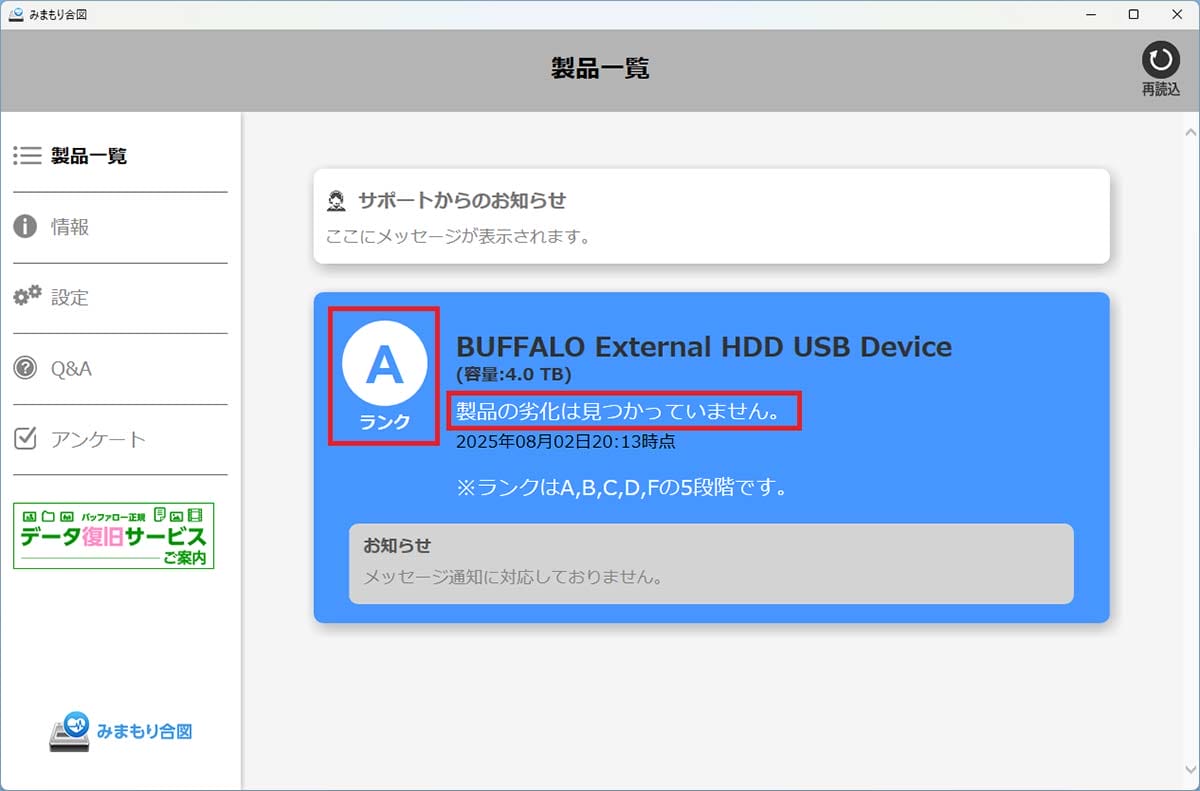Click the サポートからのお知らせ heading
Viewport: 1200px width, 791px height.
pos(462,201)
